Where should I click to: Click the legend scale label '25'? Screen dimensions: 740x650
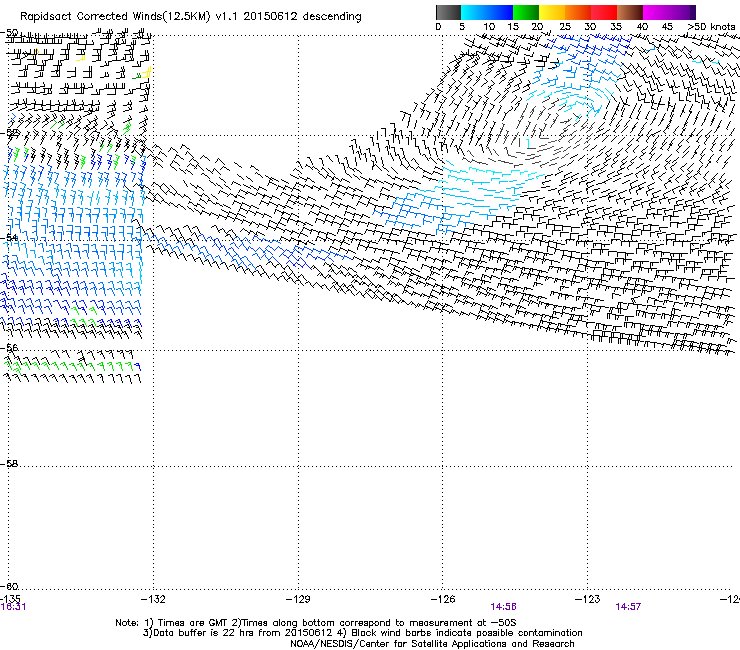565,27
